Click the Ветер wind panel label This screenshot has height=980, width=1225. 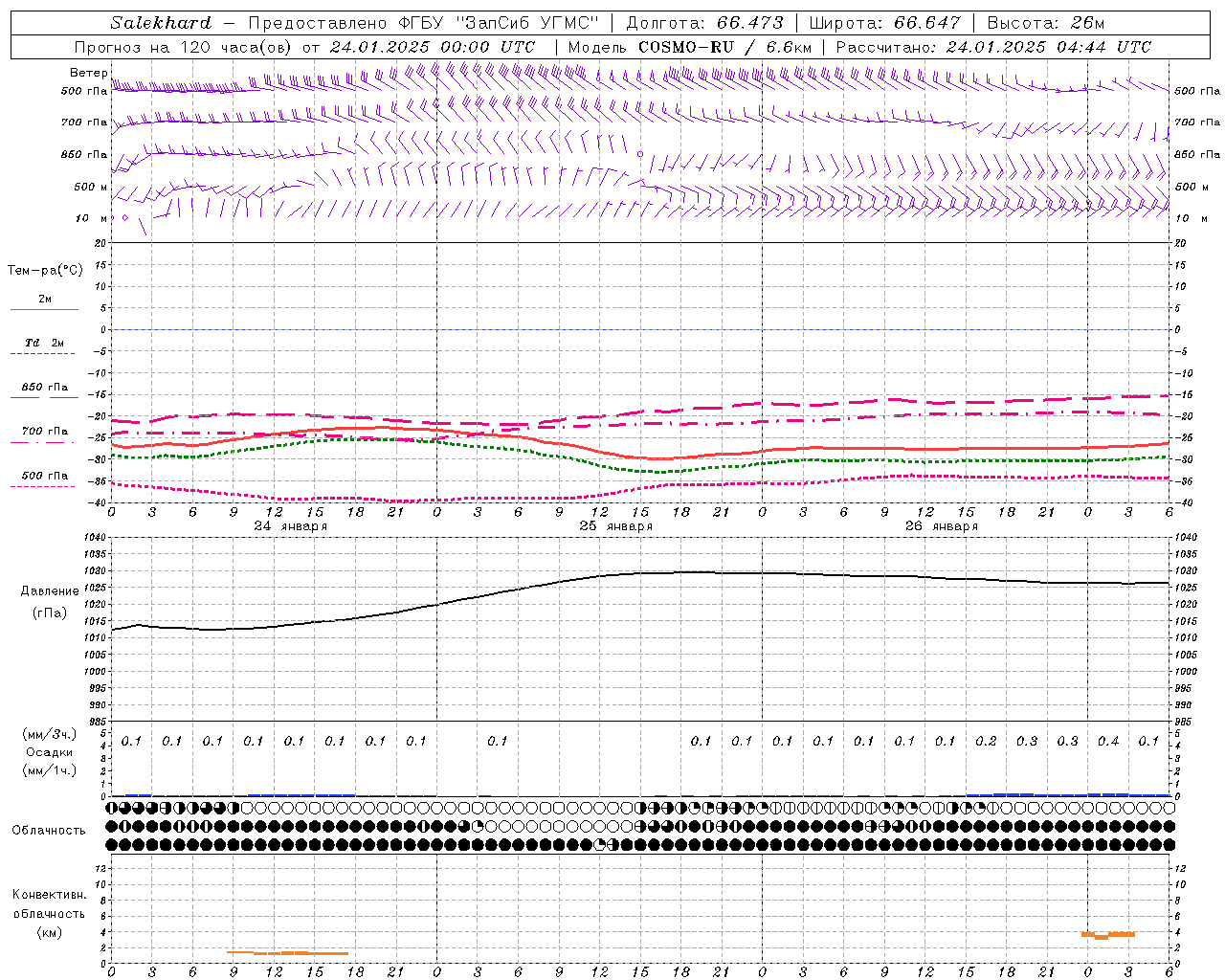click(89, 73)
